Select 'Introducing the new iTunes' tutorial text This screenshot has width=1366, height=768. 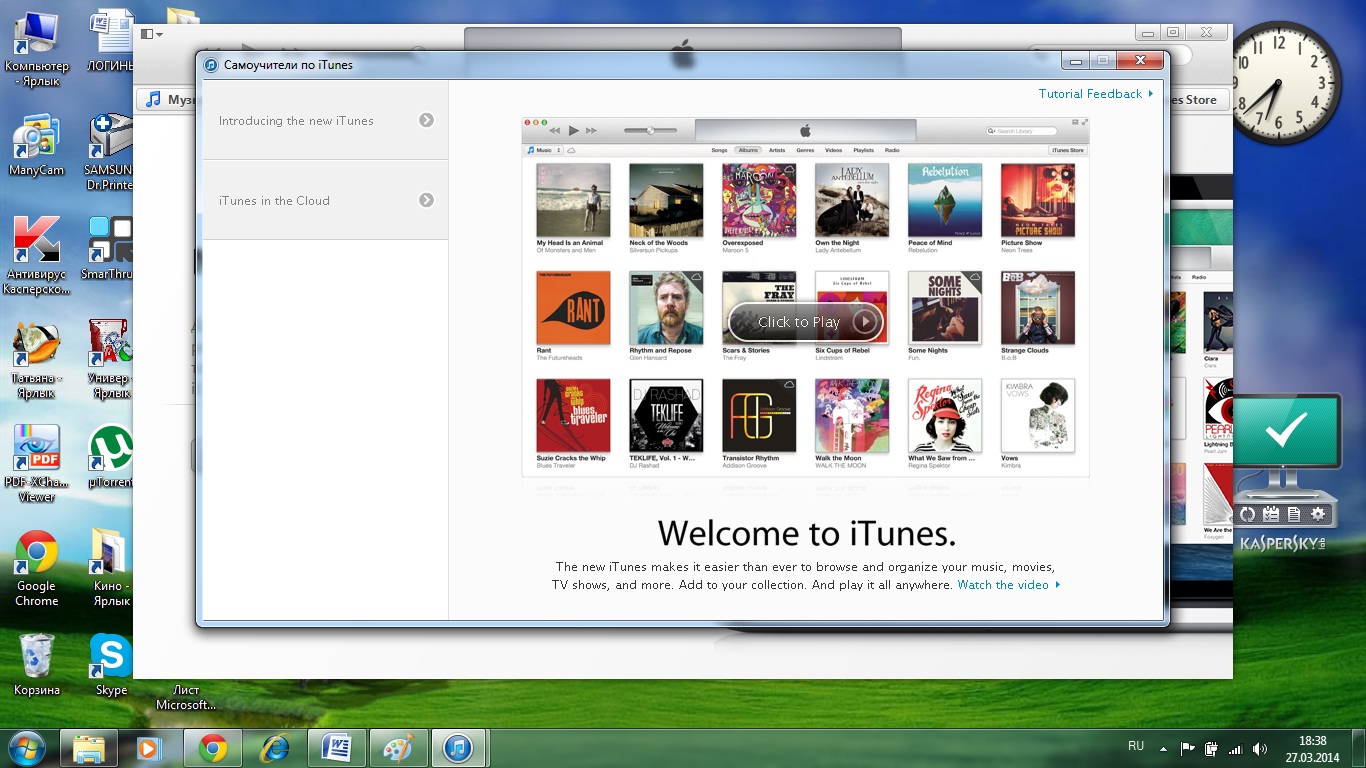click(296, 121)
